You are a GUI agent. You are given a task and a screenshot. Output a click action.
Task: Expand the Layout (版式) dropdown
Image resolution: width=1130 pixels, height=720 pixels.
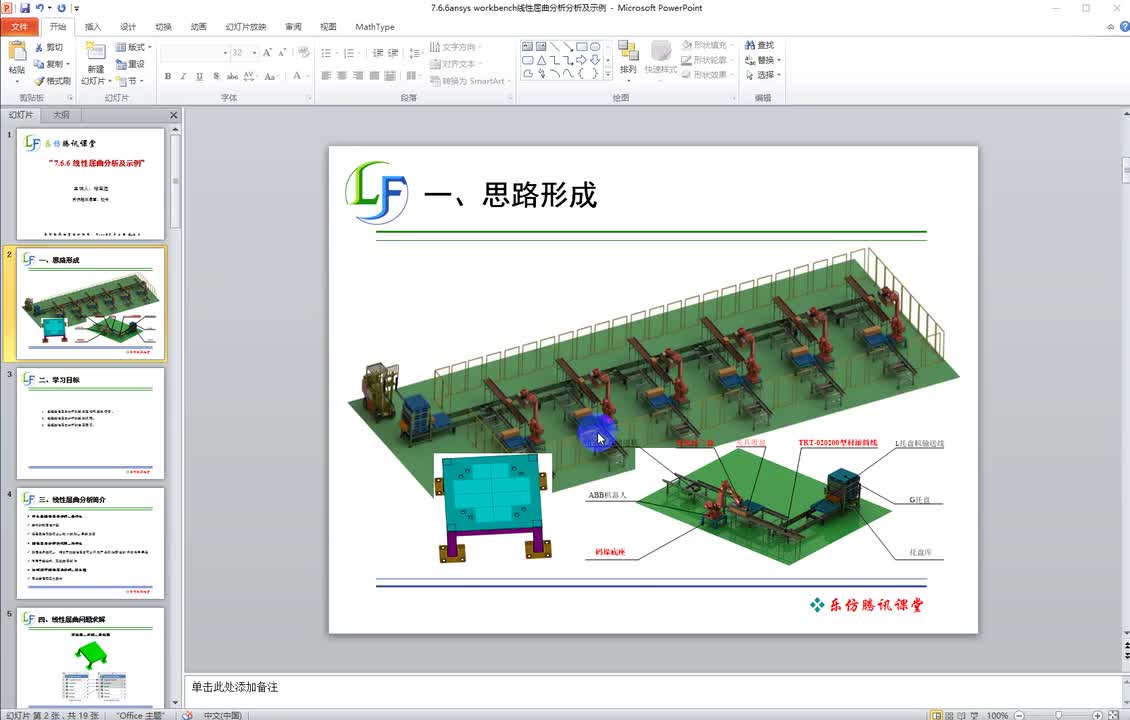pyautogui.click(x=134, y=47)
